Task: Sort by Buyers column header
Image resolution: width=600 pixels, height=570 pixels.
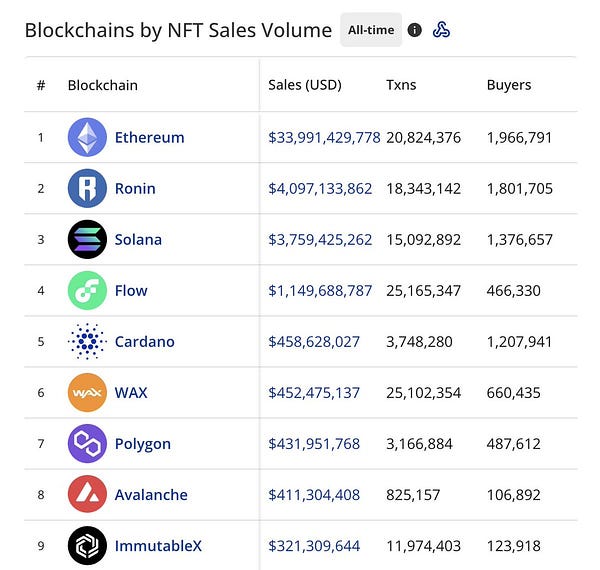Action: [509, 85]
